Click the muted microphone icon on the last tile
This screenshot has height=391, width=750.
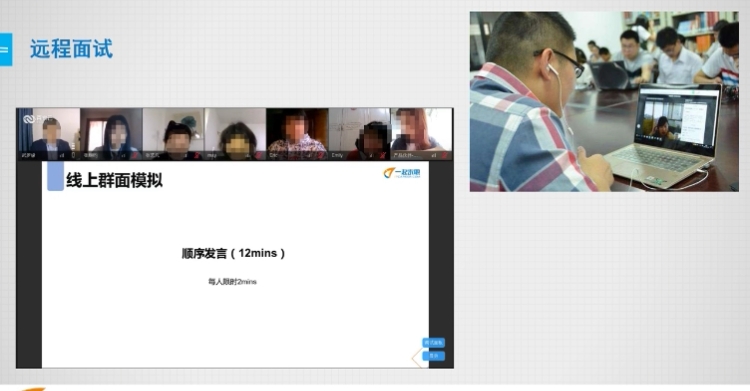[444, 156]
